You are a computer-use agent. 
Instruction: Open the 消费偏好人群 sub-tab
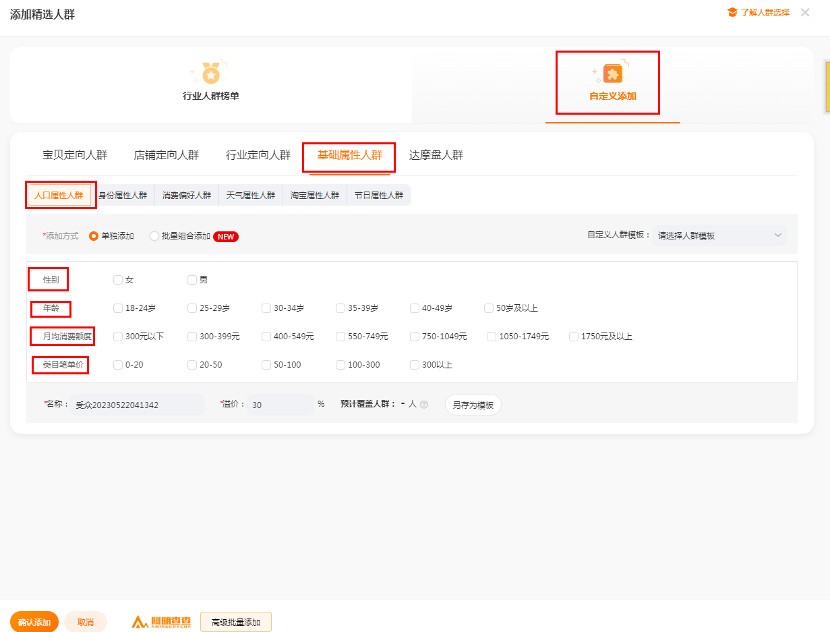click(187, 195)
